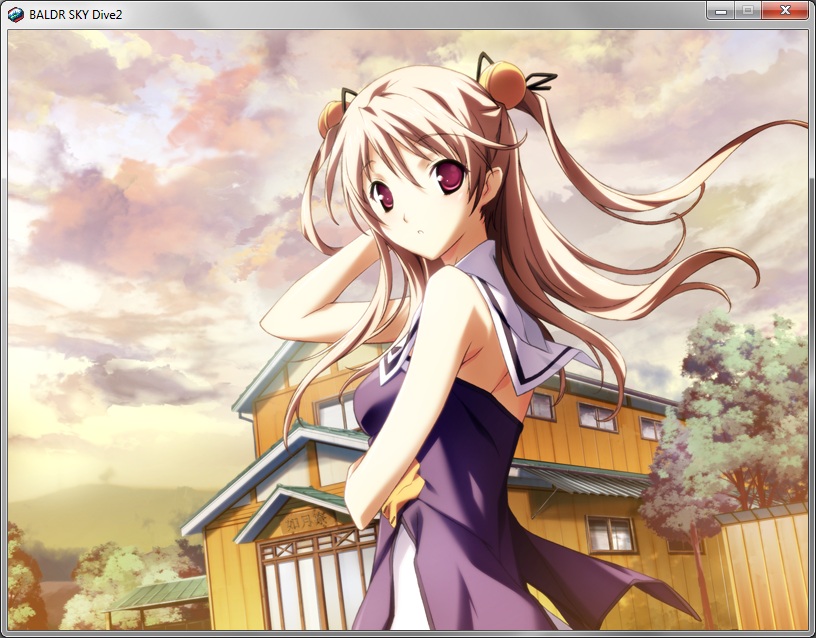Minimize the BALDR SKY Dive2 window
The height and width of the screenshot is (638, 816).
pos(721,10)
